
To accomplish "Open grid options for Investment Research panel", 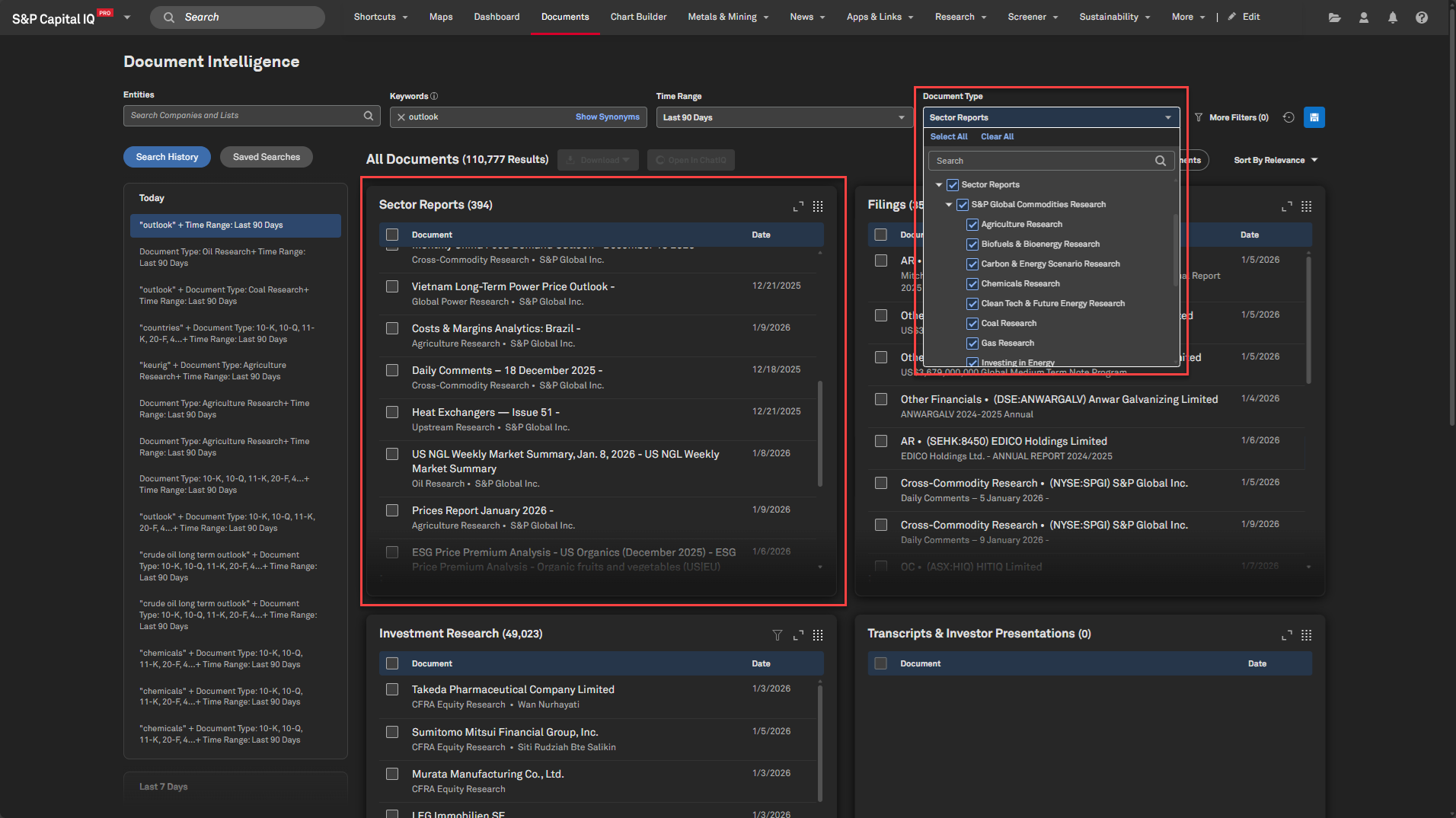I will pyautogui.click(x=818, y=635).
